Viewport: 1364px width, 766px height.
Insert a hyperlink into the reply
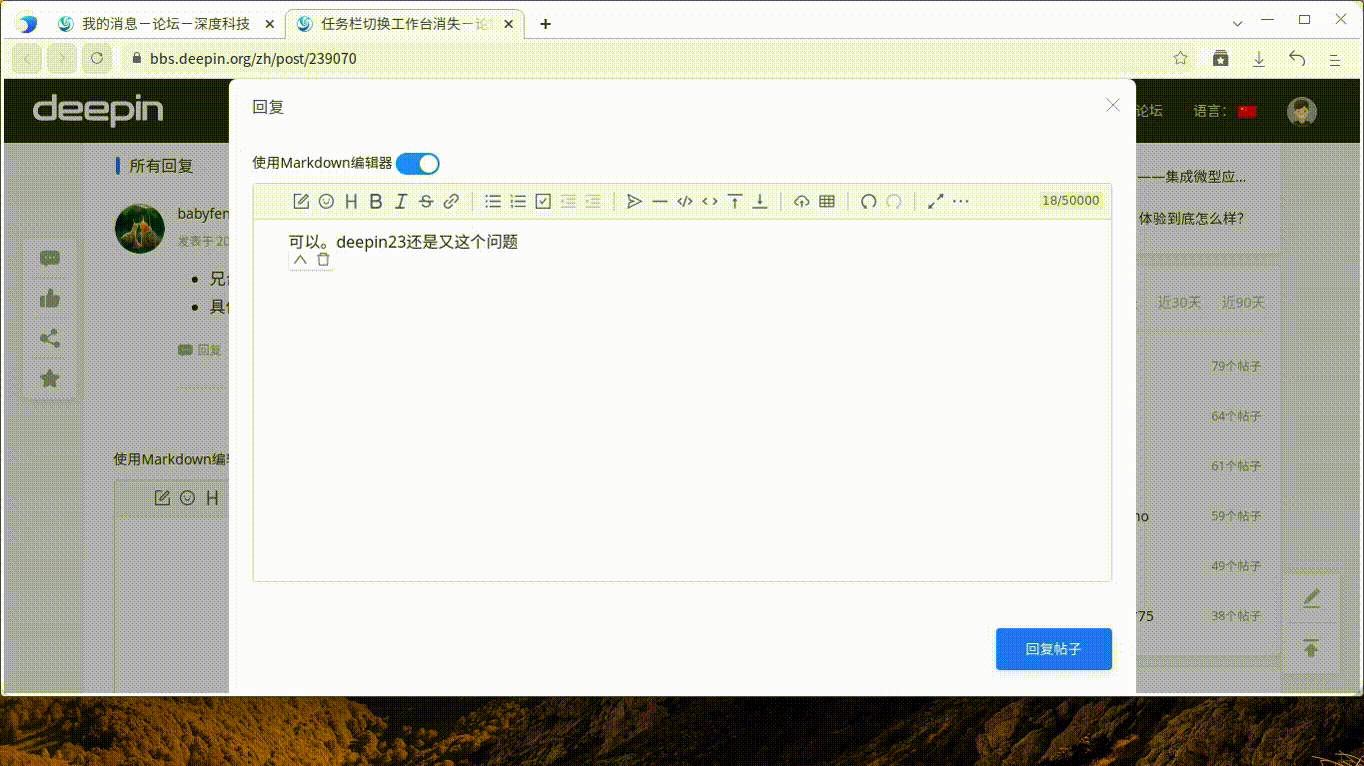point(450,201)
